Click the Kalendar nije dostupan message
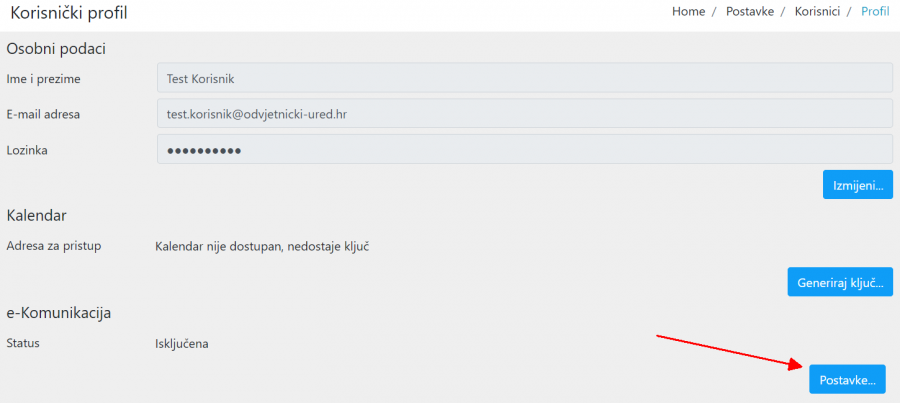Viewport: 900px width, 403px height. [263, 246]
